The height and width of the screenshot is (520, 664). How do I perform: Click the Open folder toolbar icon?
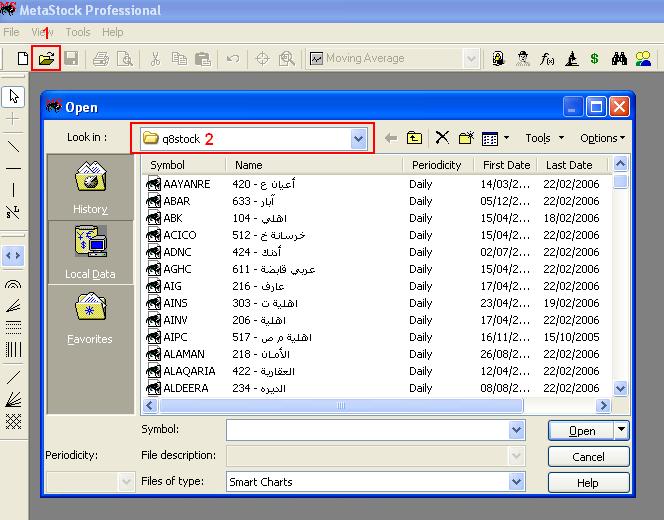46,58
